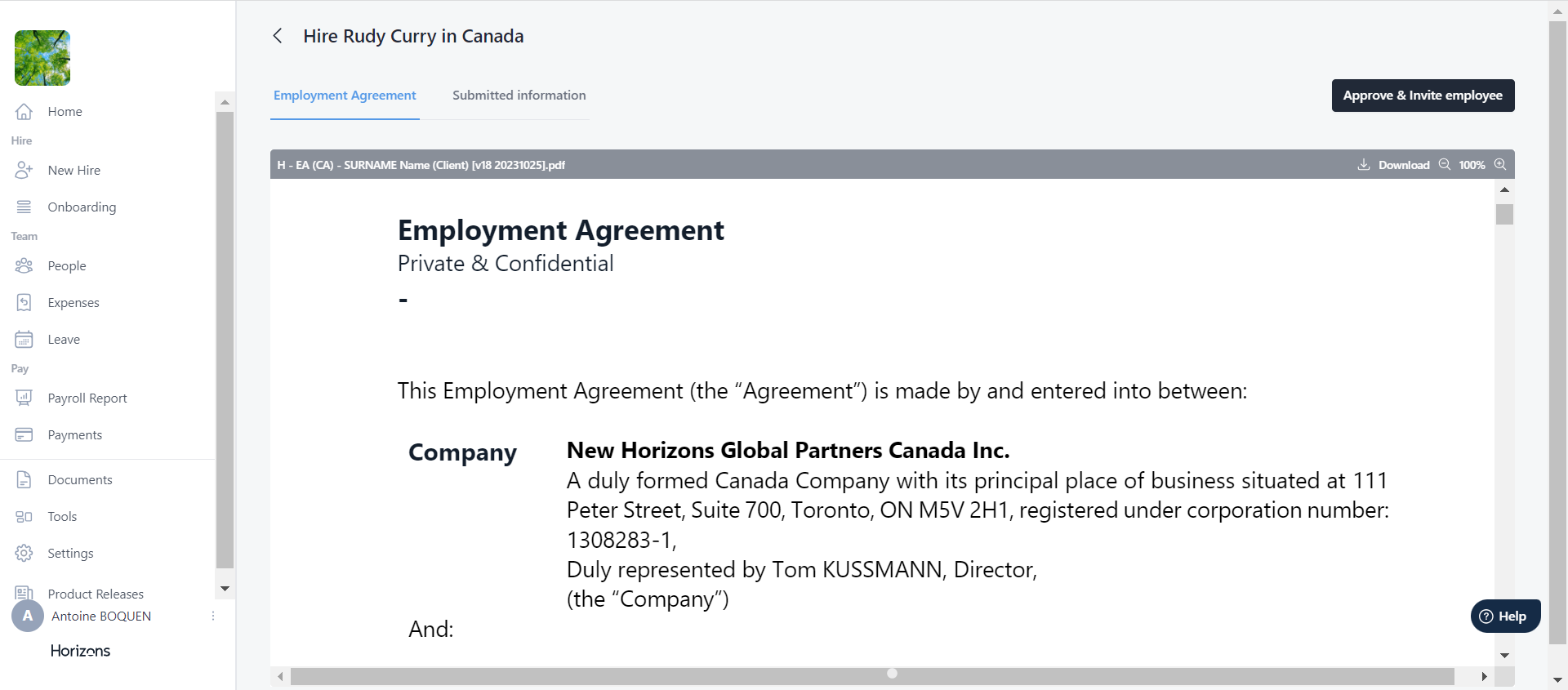Open user options next to Antoine BOQUEN

pos(213,617)
